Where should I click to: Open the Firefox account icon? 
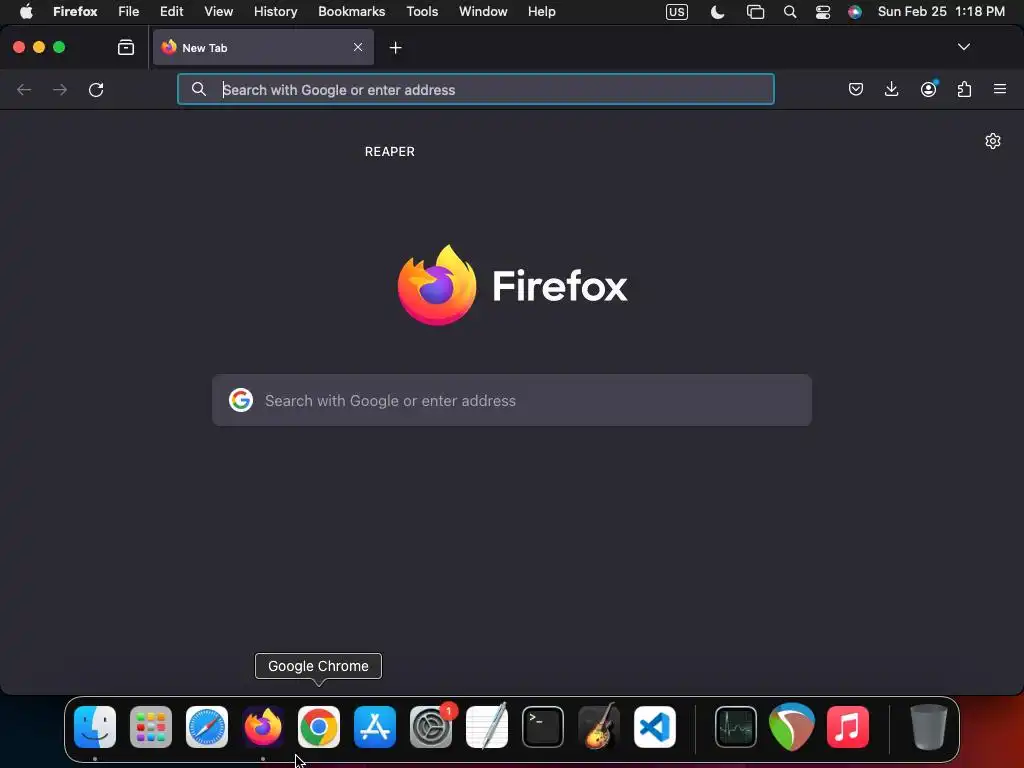click(928, 89)
